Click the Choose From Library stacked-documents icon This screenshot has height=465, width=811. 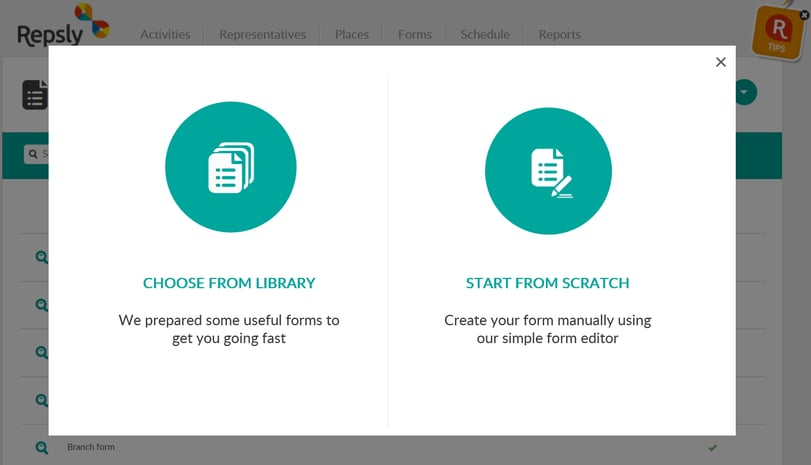click(231, 167)
